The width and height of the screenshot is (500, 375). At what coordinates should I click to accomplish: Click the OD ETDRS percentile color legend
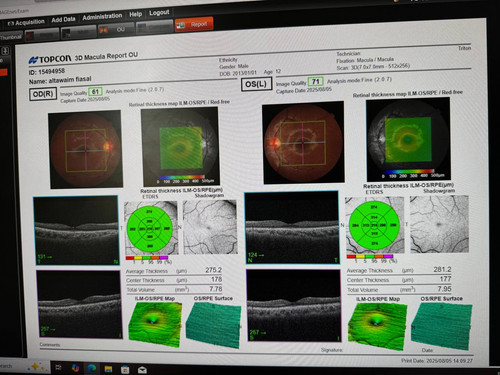pos(147,258)
